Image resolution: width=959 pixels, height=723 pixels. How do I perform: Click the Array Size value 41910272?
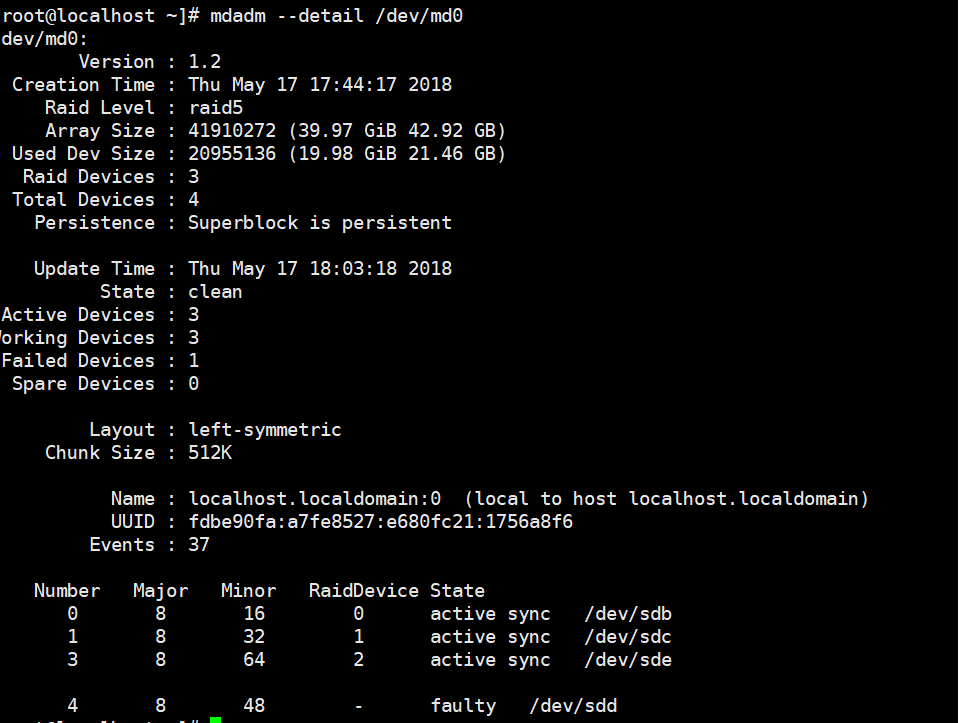point(232,130)
